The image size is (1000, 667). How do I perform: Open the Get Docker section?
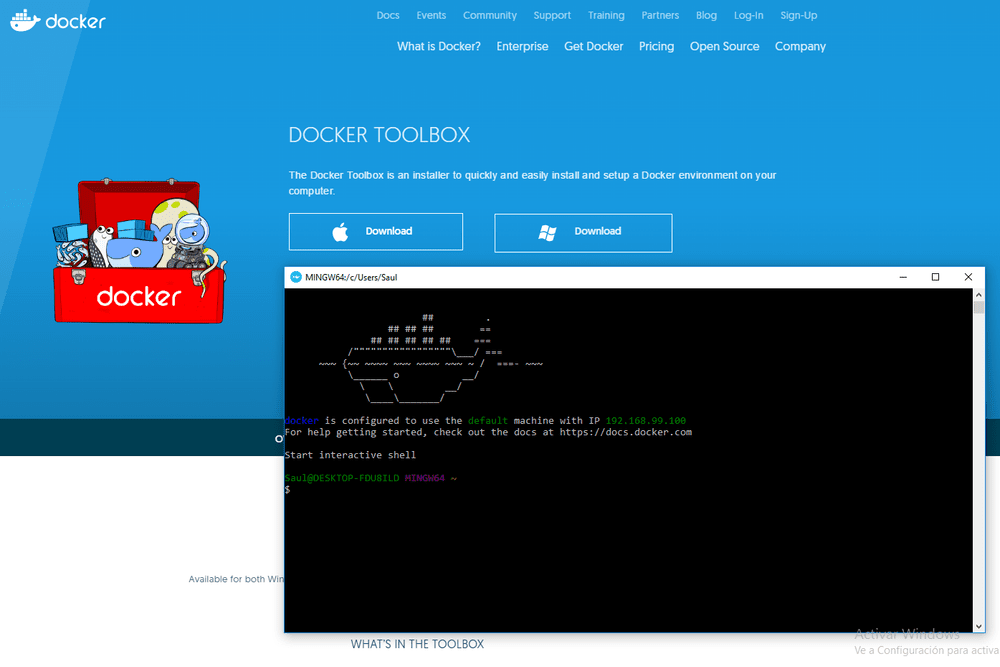click(x=593, y=46)
